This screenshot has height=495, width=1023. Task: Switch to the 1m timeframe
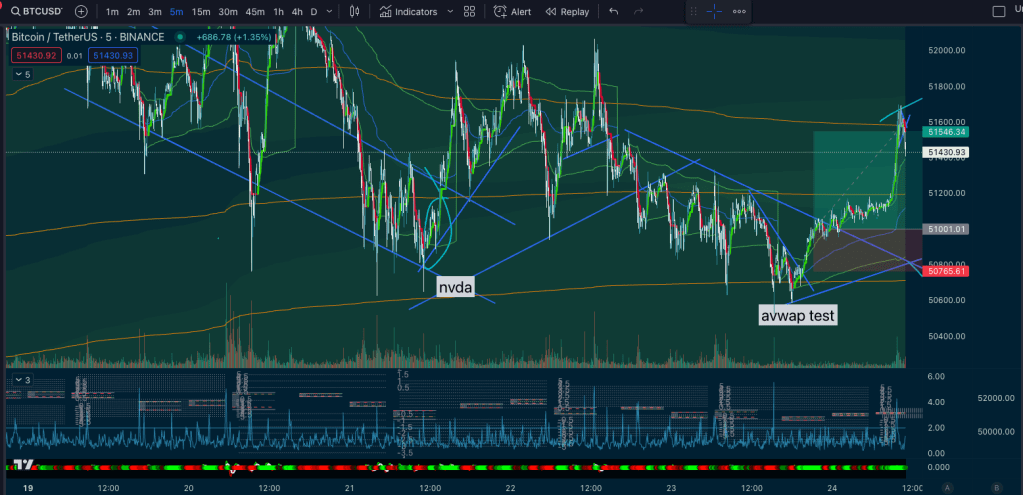click(x=112, y=12)
